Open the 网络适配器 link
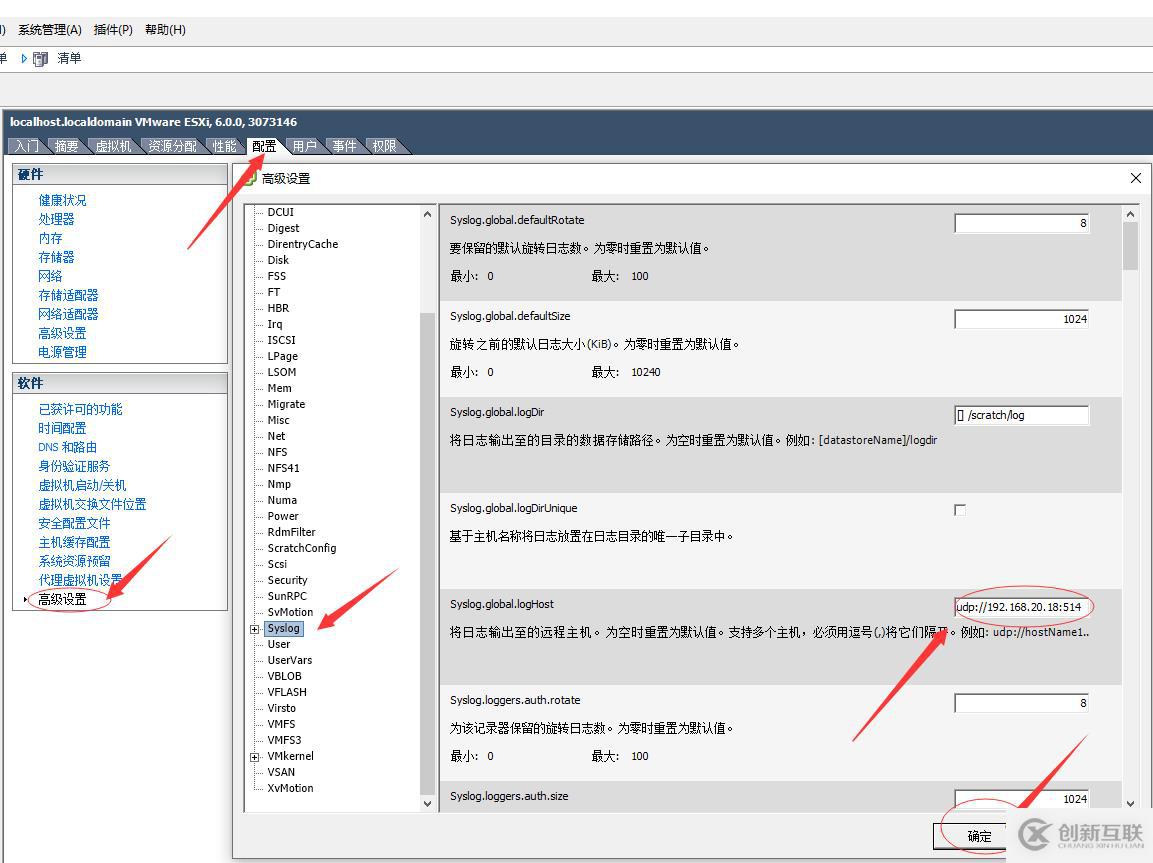This screenshot has width=1153, height=863. coord(68,314)
